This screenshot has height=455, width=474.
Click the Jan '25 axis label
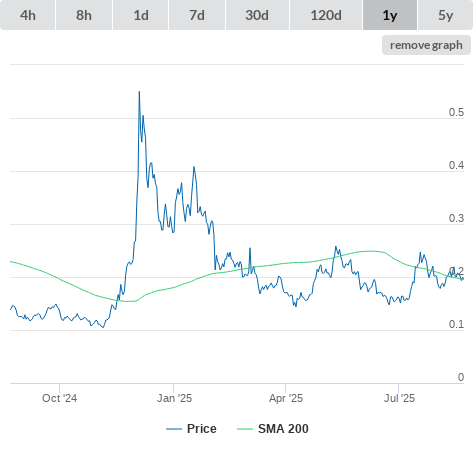pyautogui.click(x=174, y=398)
